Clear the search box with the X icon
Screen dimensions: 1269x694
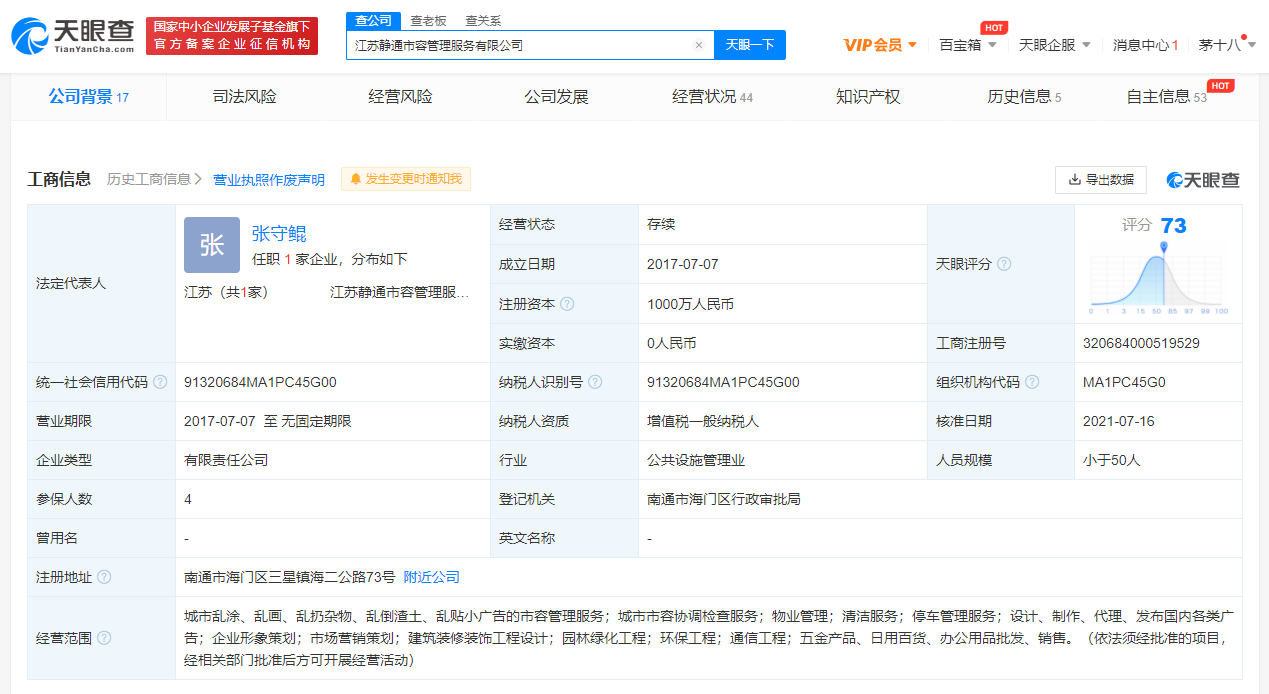[699, 45]
